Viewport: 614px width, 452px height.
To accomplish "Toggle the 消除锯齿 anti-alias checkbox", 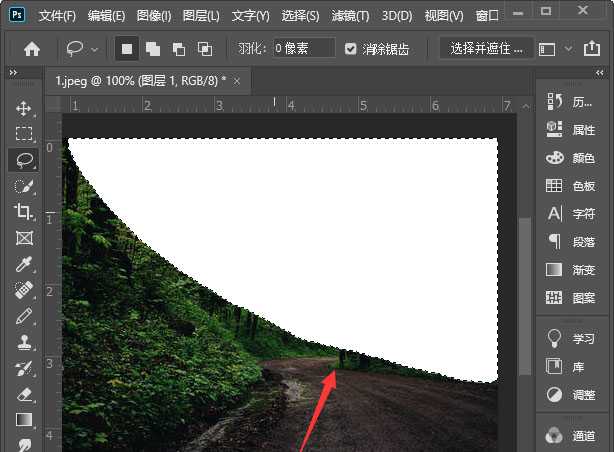I will click(350, 48).
